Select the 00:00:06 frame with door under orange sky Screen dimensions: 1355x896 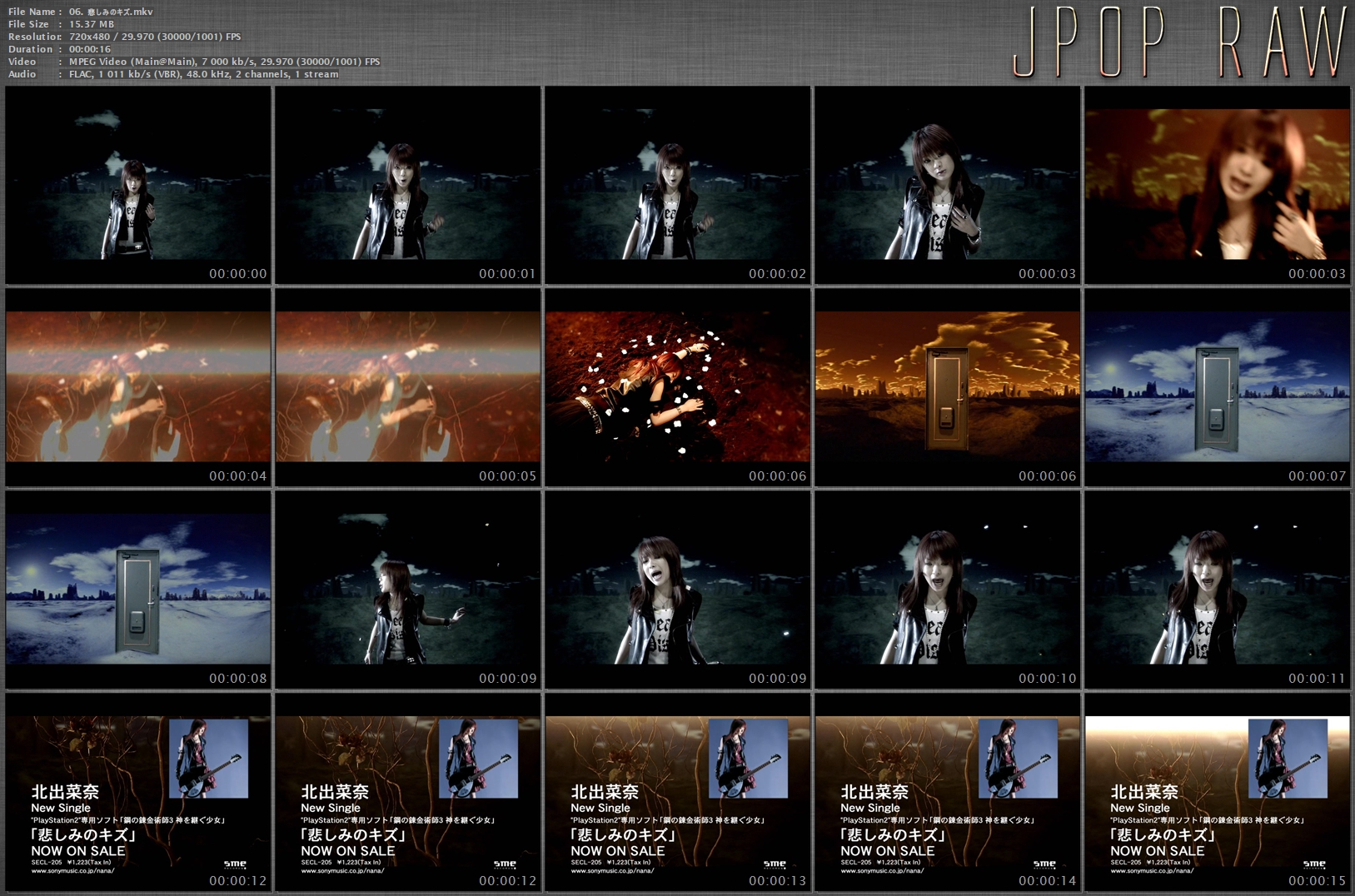coord(948,387)
